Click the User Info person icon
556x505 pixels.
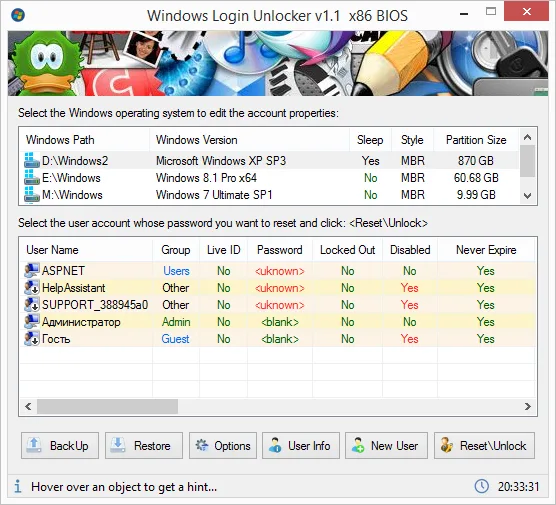(275, 445)
